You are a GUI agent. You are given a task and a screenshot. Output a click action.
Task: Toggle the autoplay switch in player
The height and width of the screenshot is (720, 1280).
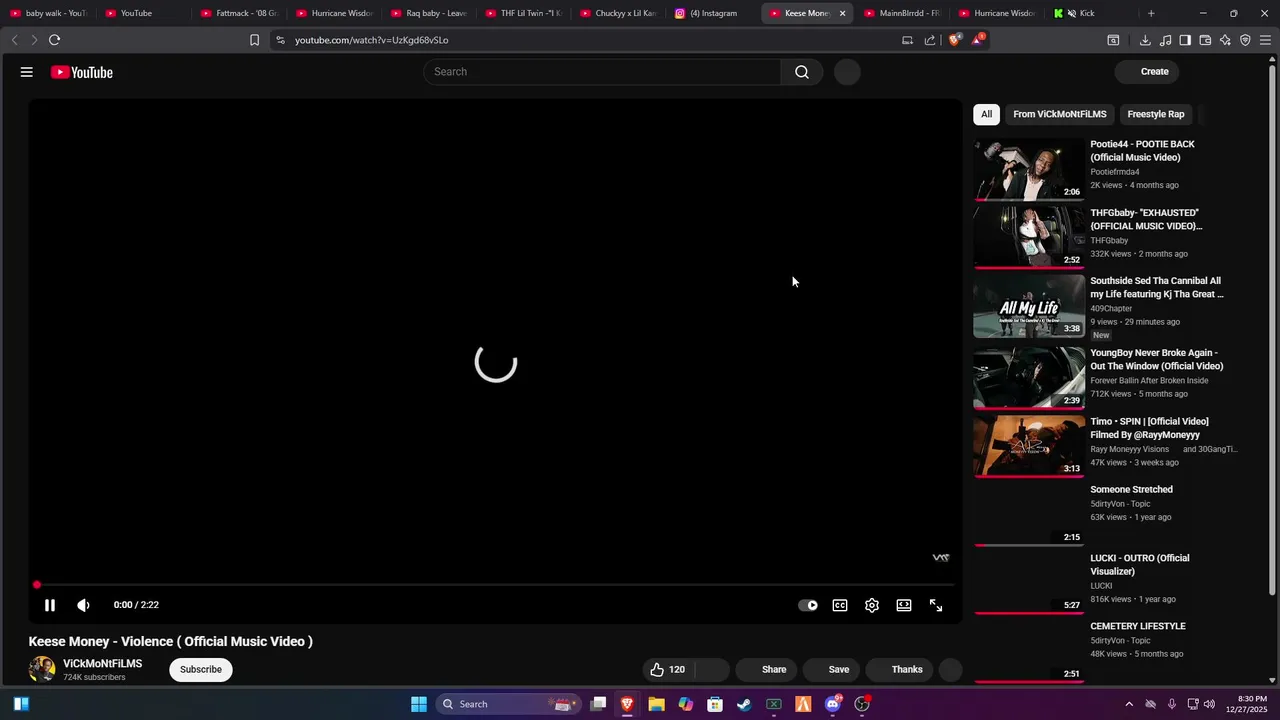(x=808, y=605)
